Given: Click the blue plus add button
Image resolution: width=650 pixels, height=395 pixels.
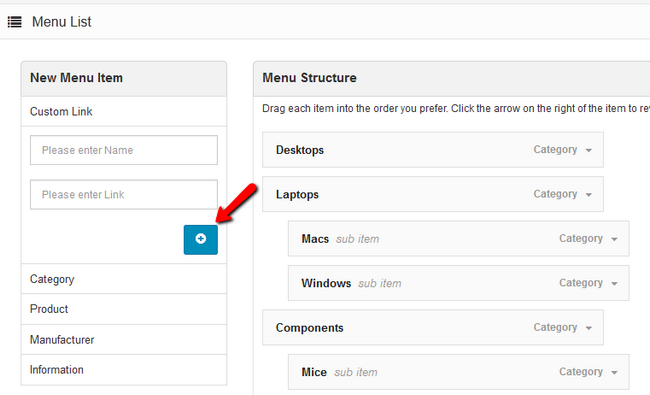Looking at the screenshot, I should click(x=201, y=240).
